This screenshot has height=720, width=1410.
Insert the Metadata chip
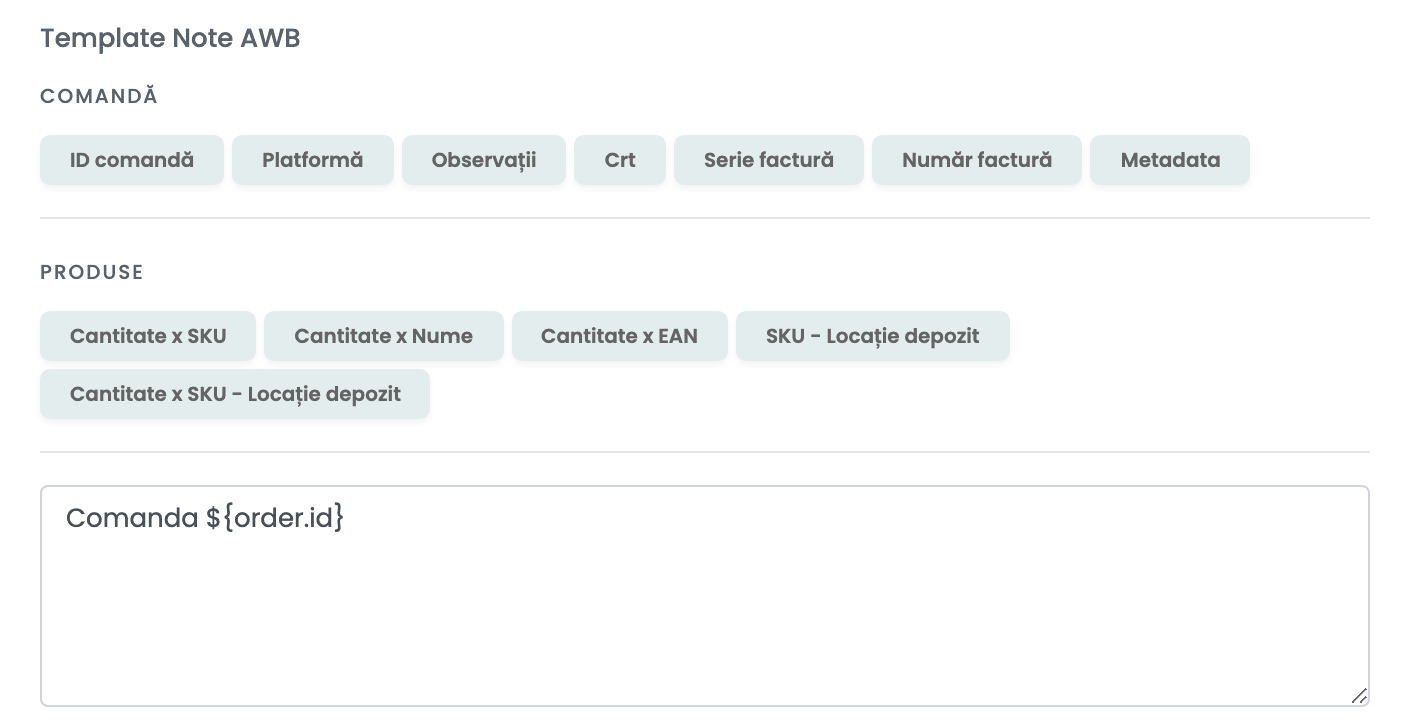1170,160
